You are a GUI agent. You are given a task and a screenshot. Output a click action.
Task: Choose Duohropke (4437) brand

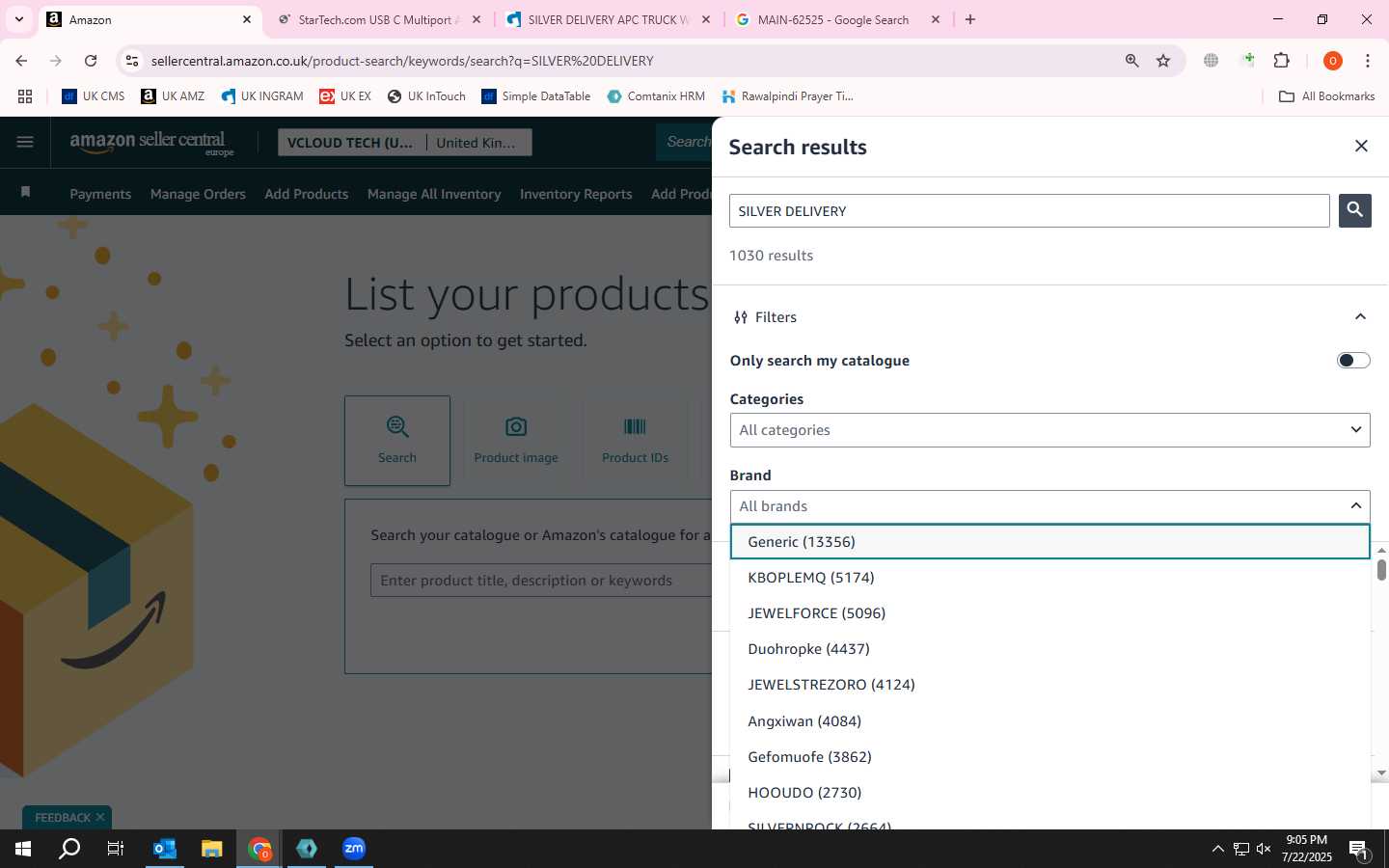[x=1050, y=649]
